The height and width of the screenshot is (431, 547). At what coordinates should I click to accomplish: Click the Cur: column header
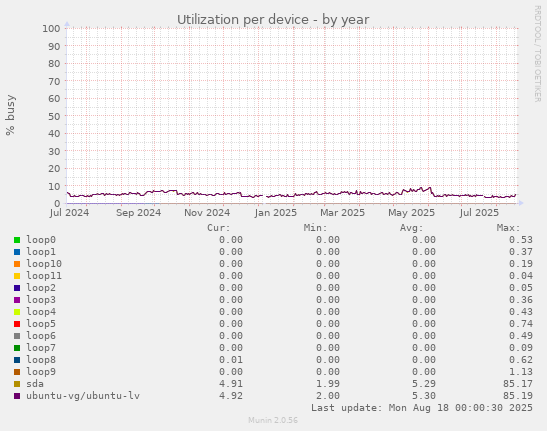click(219, 228)
